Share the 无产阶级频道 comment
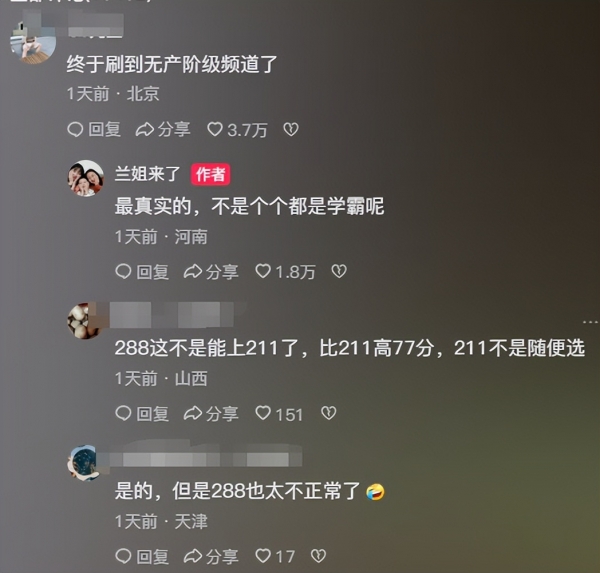This screenshot has height=573, width=600. [x=163, y=130]
